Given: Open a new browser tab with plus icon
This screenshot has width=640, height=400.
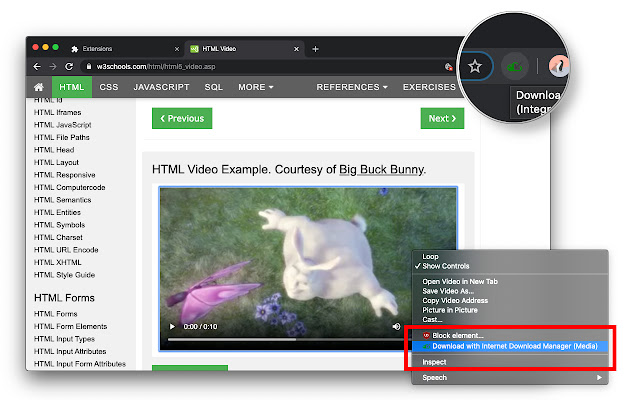Looking at the screenshot, I should click(316, 48).
